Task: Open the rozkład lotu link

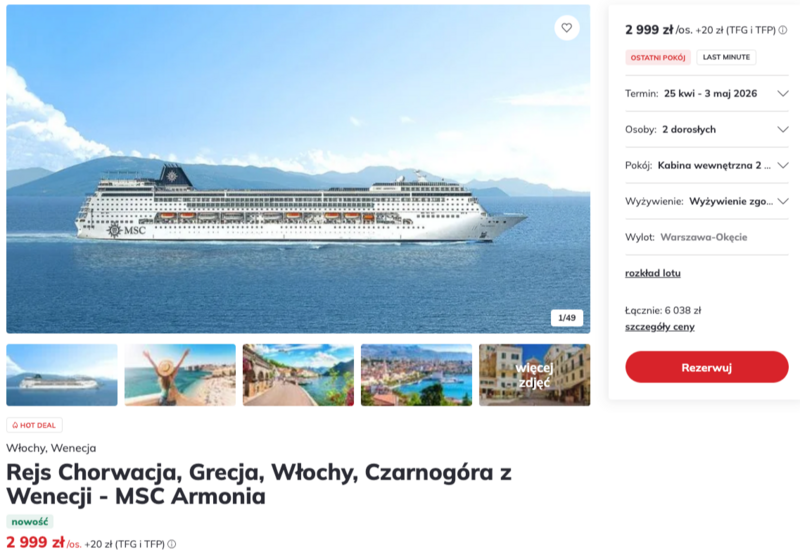Action: (x=652, y=273)
